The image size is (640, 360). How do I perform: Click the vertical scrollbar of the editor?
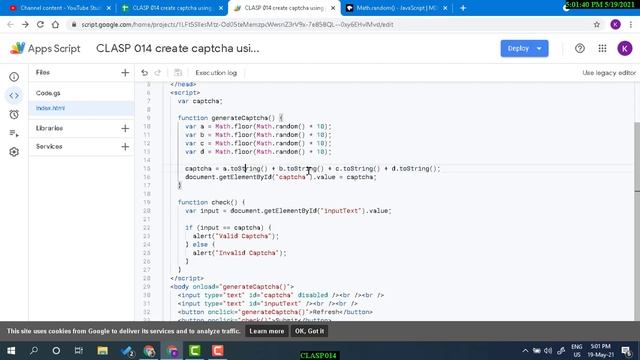tap(637, 156)
